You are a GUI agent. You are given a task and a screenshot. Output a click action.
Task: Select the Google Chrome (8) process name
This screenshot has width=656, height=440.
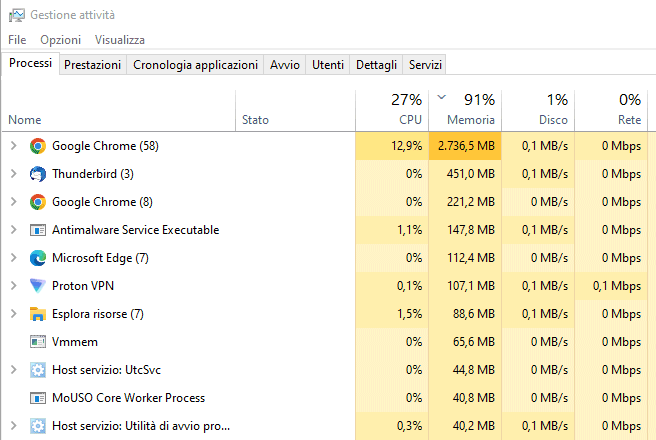pyautogui.click(x=102, y=202)
